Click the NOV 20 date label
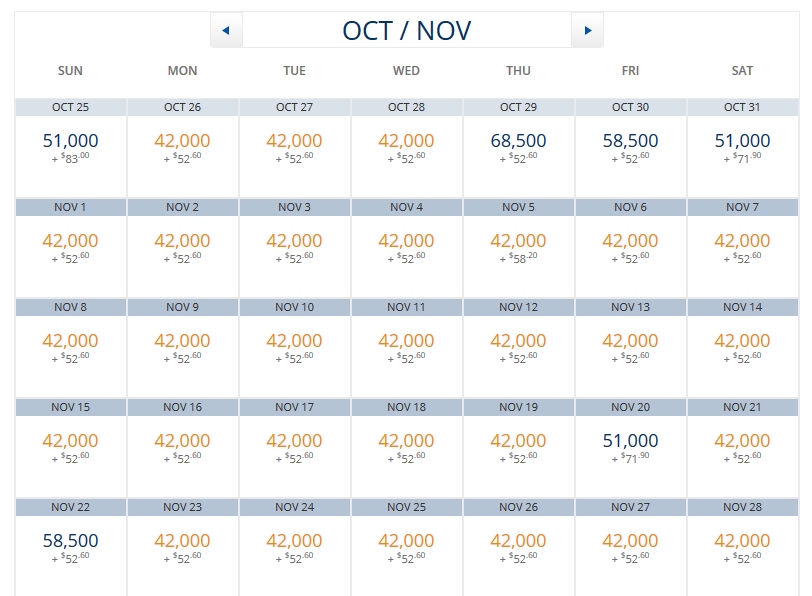This screenshot has width=812, height=596. pyautogui.click(x=630, y=406)
